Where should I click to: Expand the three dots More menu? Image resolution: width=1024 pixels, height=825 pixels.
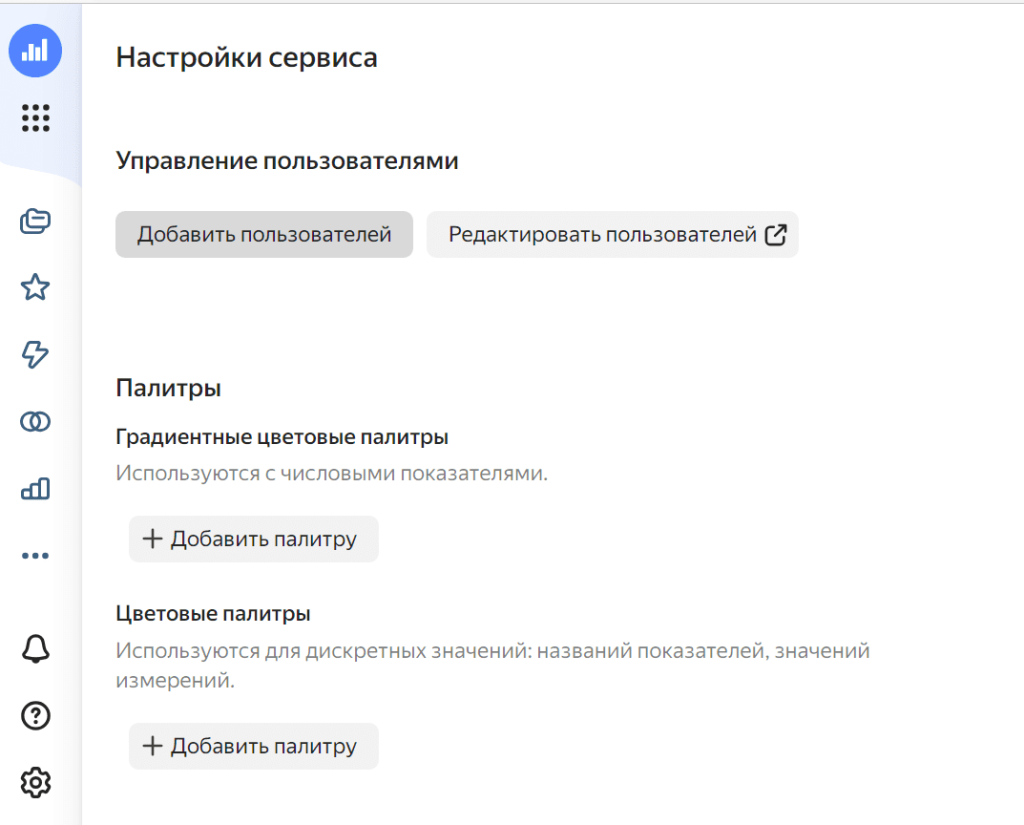(x=35, y=556)
